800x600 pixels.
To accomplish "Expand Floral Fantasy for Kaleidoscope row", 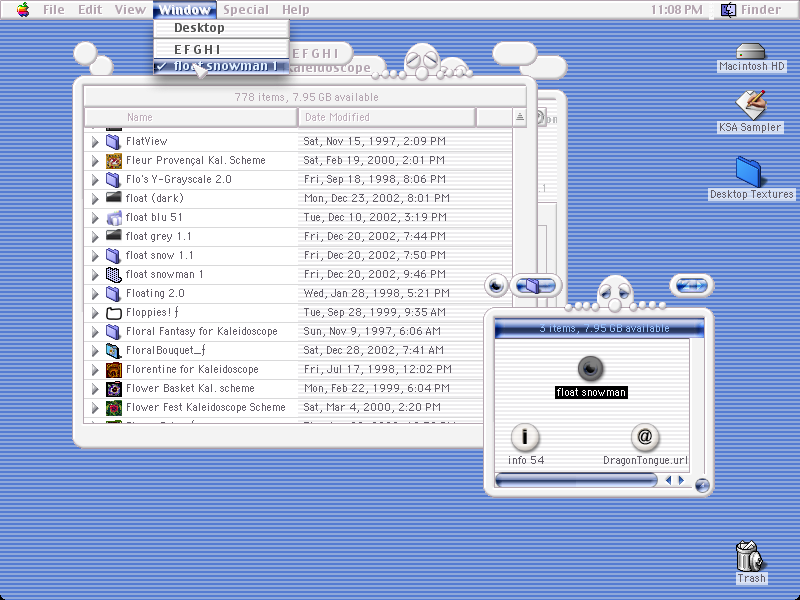I will 95,332.
